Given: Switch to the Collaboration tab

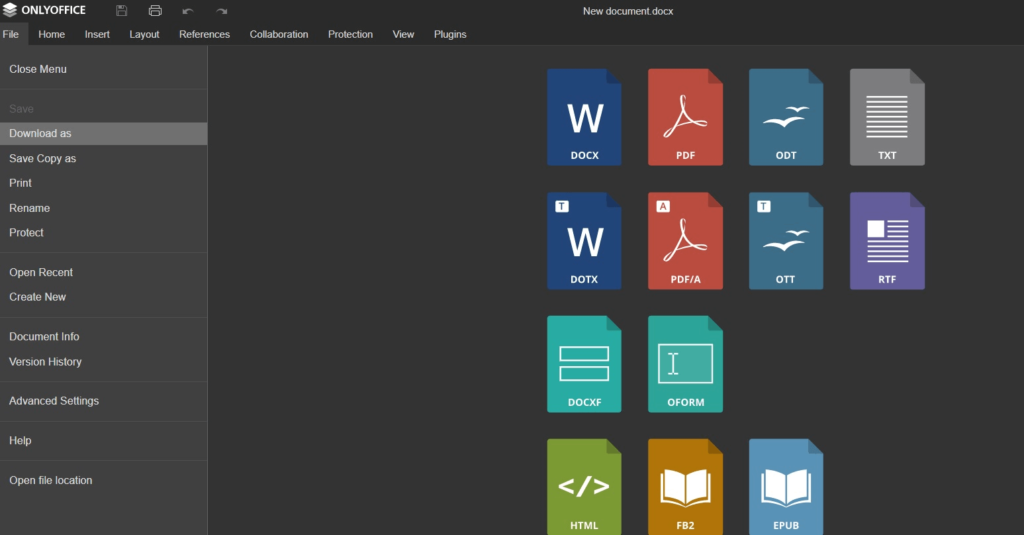Looking at the screenshot, I should coord(279,34).
